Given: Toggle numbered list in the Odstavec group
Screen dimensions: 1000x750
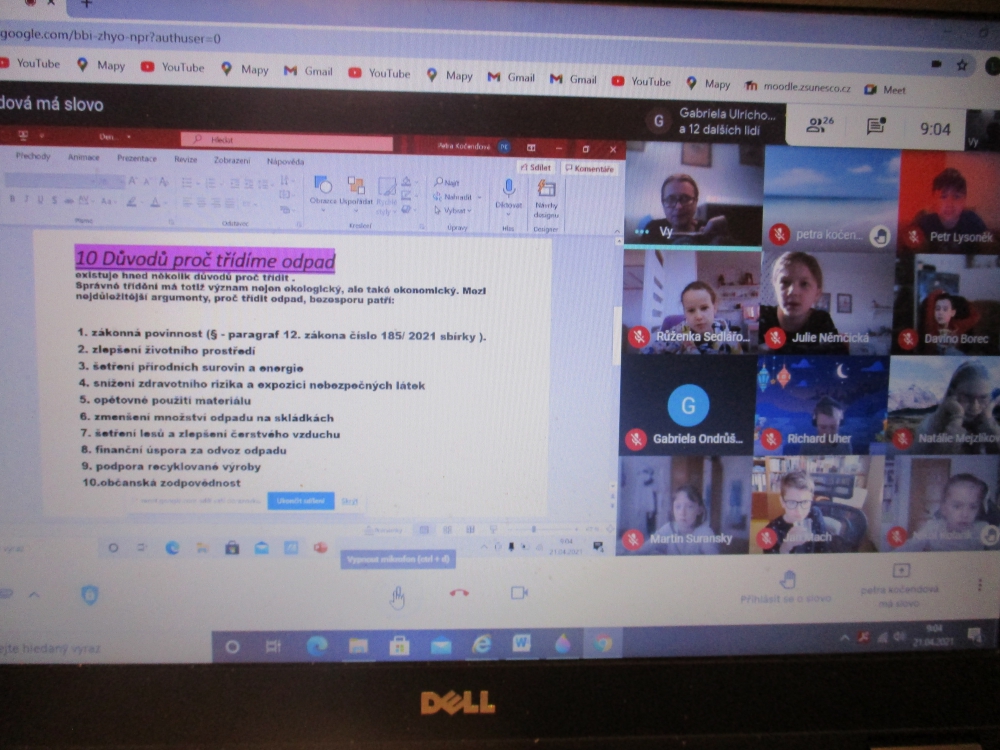Looking at the screenshot, I should click(210, 184).
